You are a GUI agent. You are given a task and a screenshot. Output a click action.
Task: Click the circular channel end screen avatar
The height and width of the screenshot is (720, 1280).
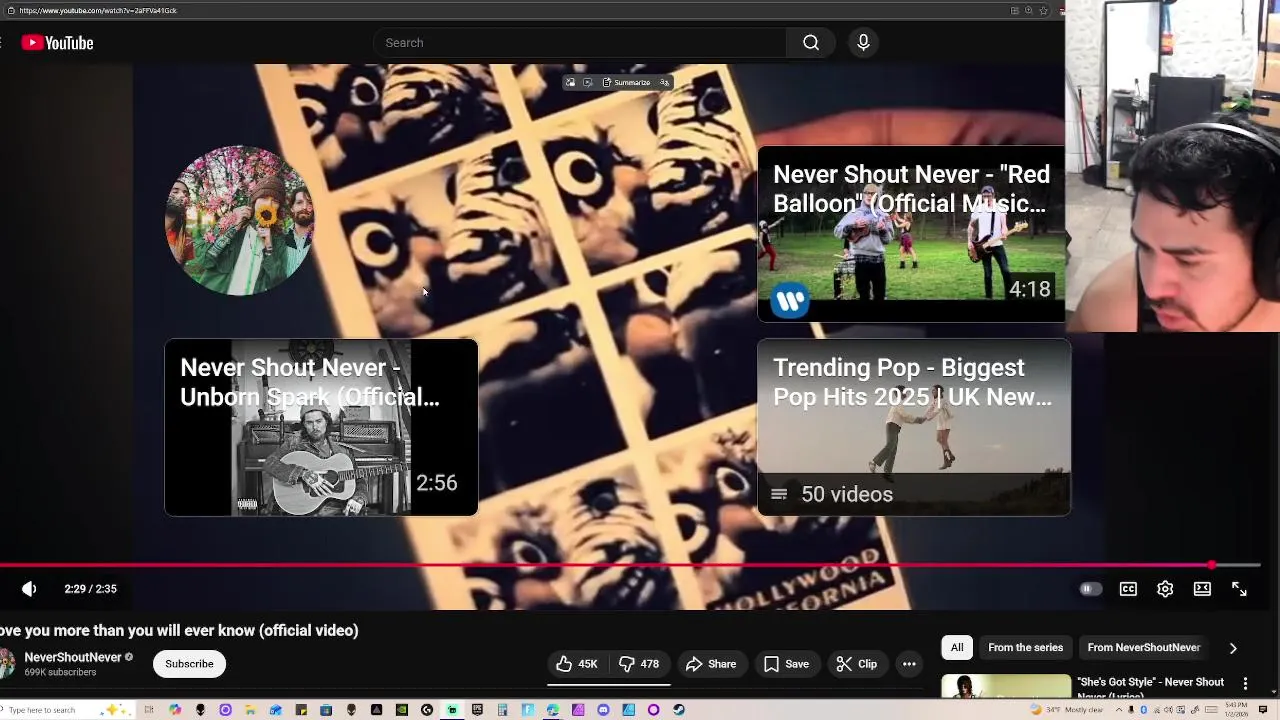[239, 221]
